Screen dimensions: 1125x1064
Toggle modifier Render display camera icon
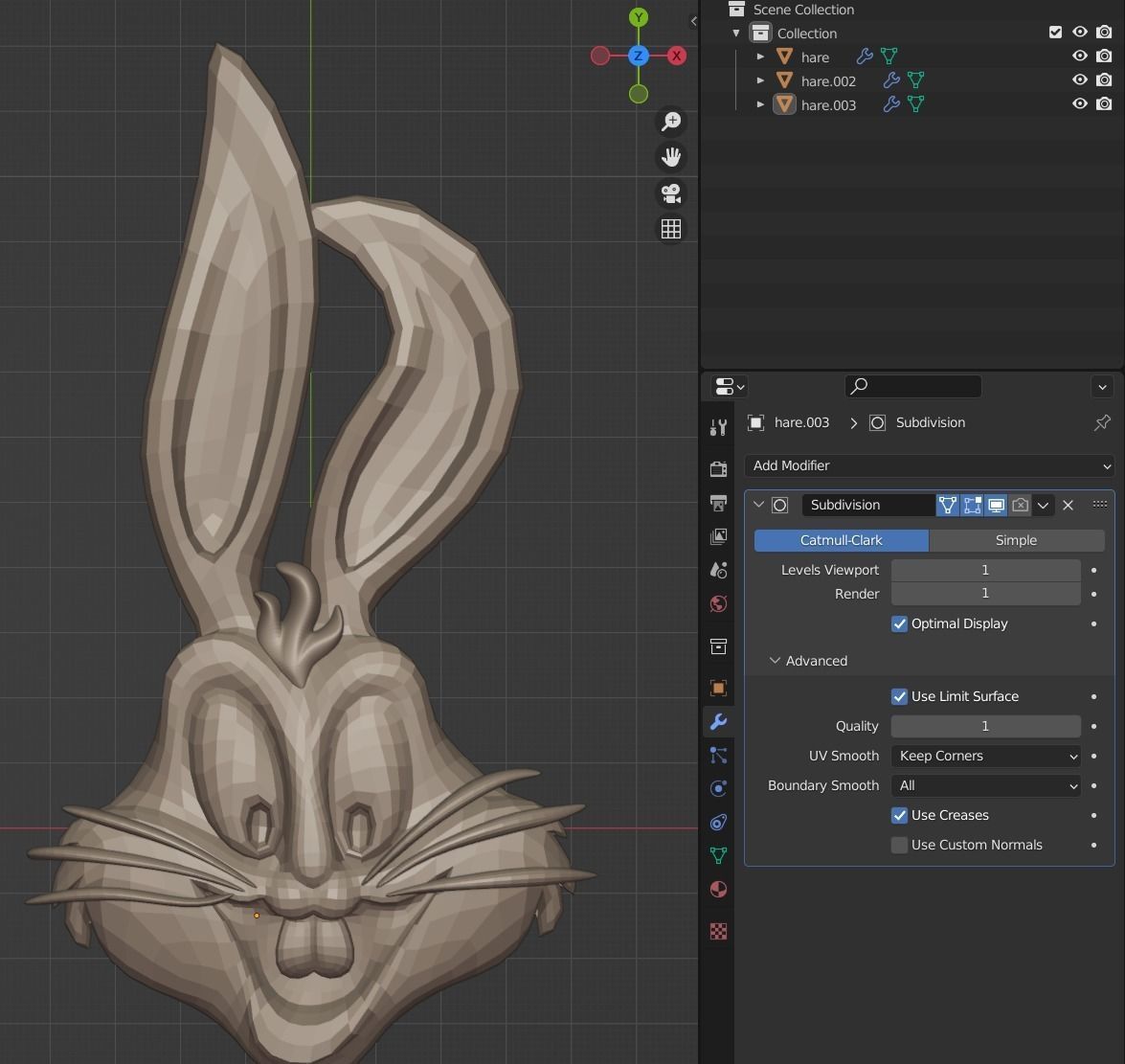(x=1020, y=505)
